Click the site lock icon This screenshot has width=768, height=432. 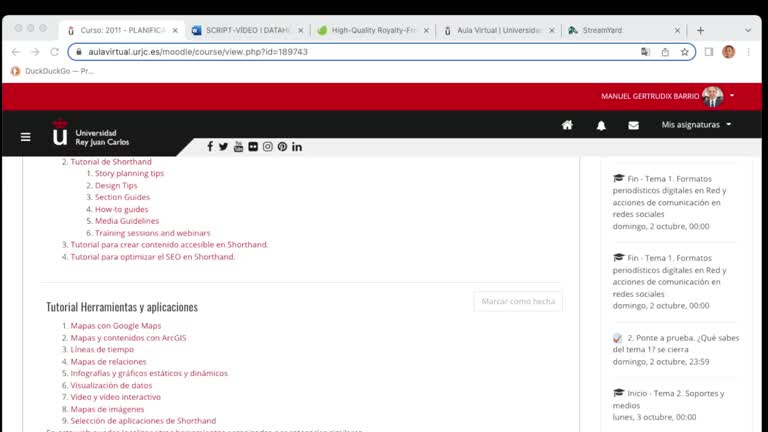[x=79, y=51]
